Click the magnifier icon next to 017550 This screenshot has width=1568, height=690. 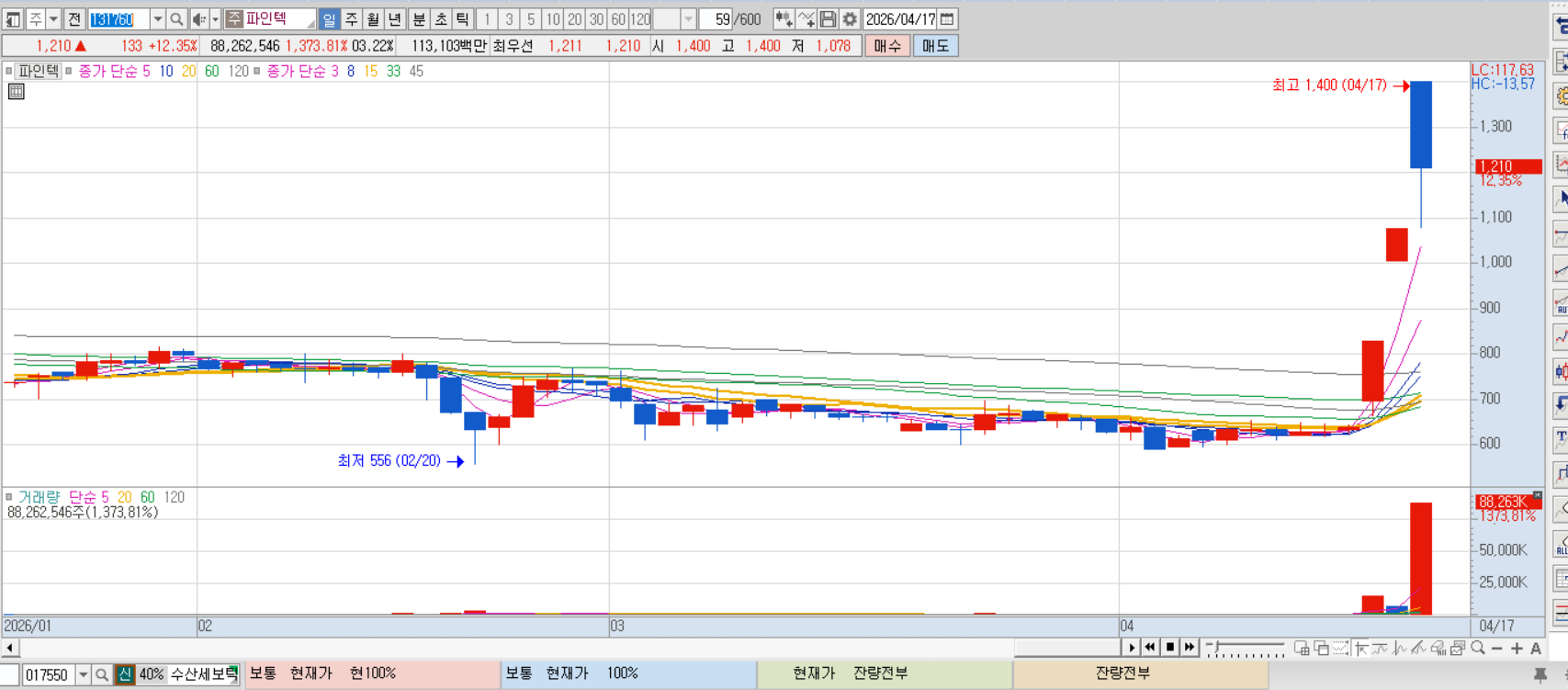click(102, 675)
